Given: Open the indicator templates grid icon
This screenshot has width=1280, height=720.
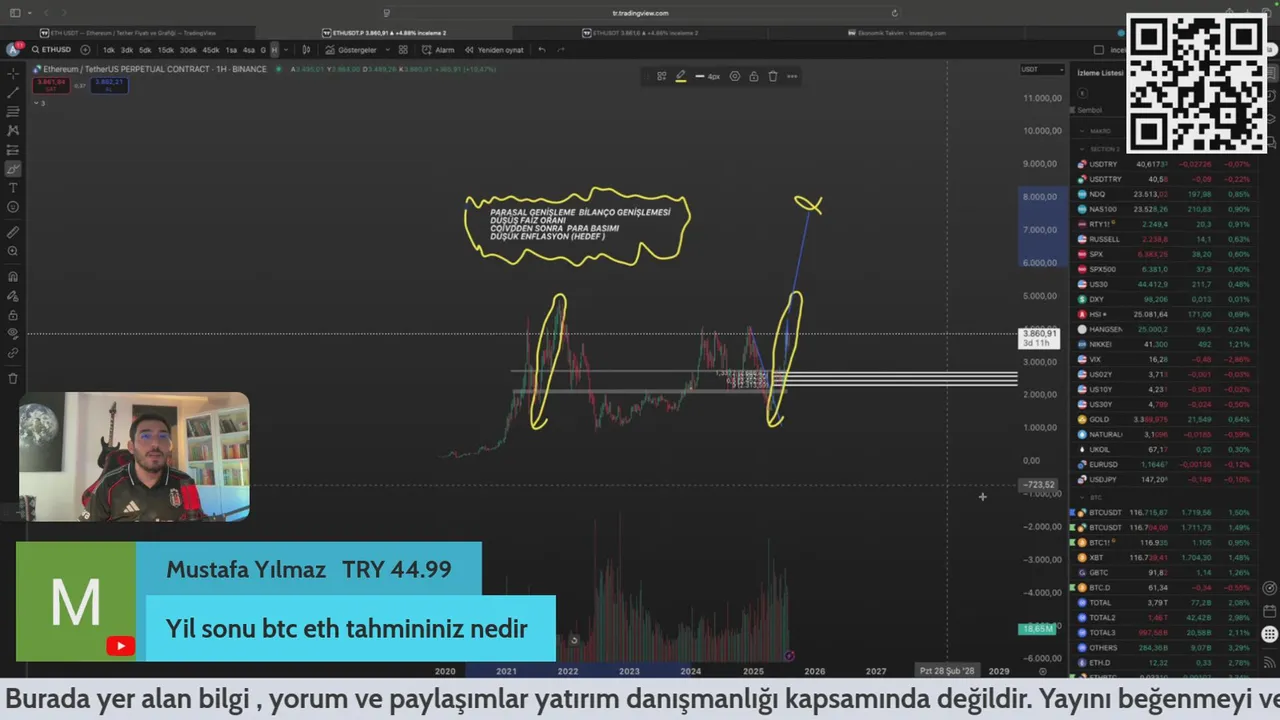Looking at the screenshot, I should click(403, 49).
